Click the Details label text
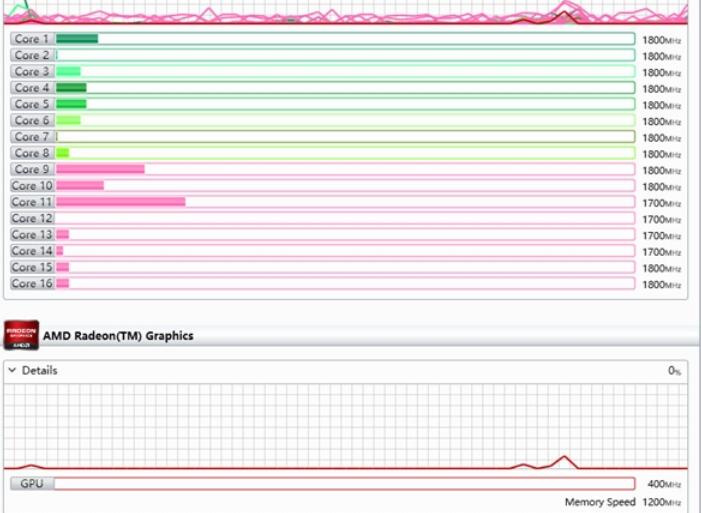The height and width of the screenshot is (513, 701). point(40,370)
